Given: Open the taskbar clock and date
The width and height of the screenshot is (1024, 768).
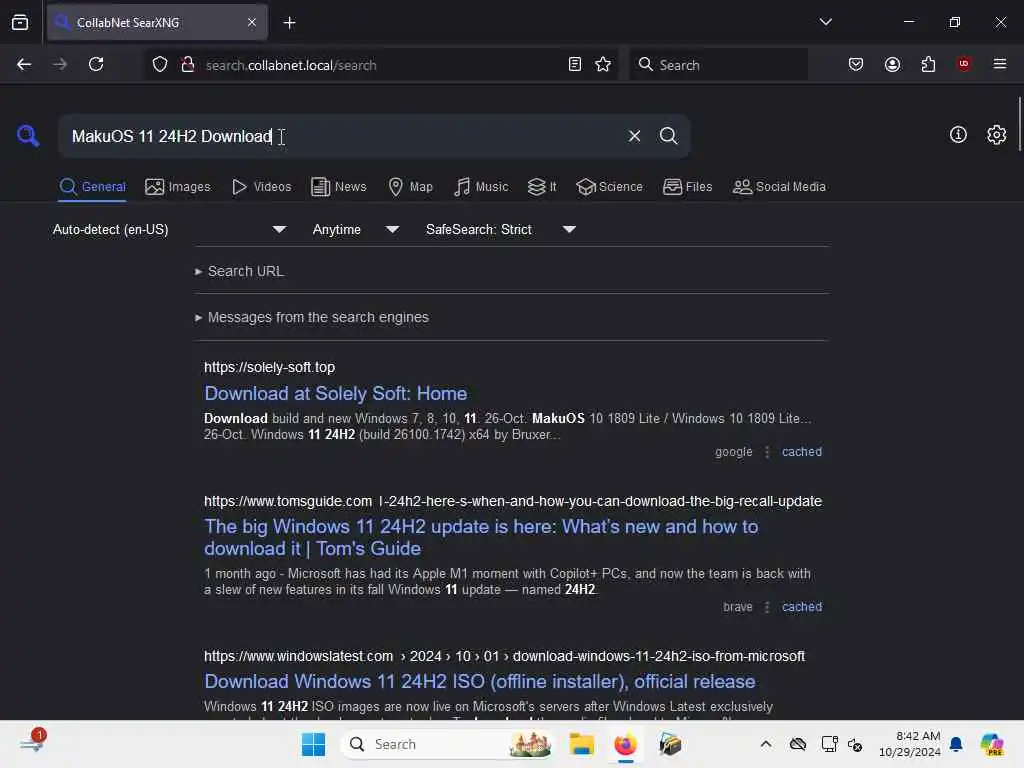Looking at the screenshot, I should [x=910, y=744].
